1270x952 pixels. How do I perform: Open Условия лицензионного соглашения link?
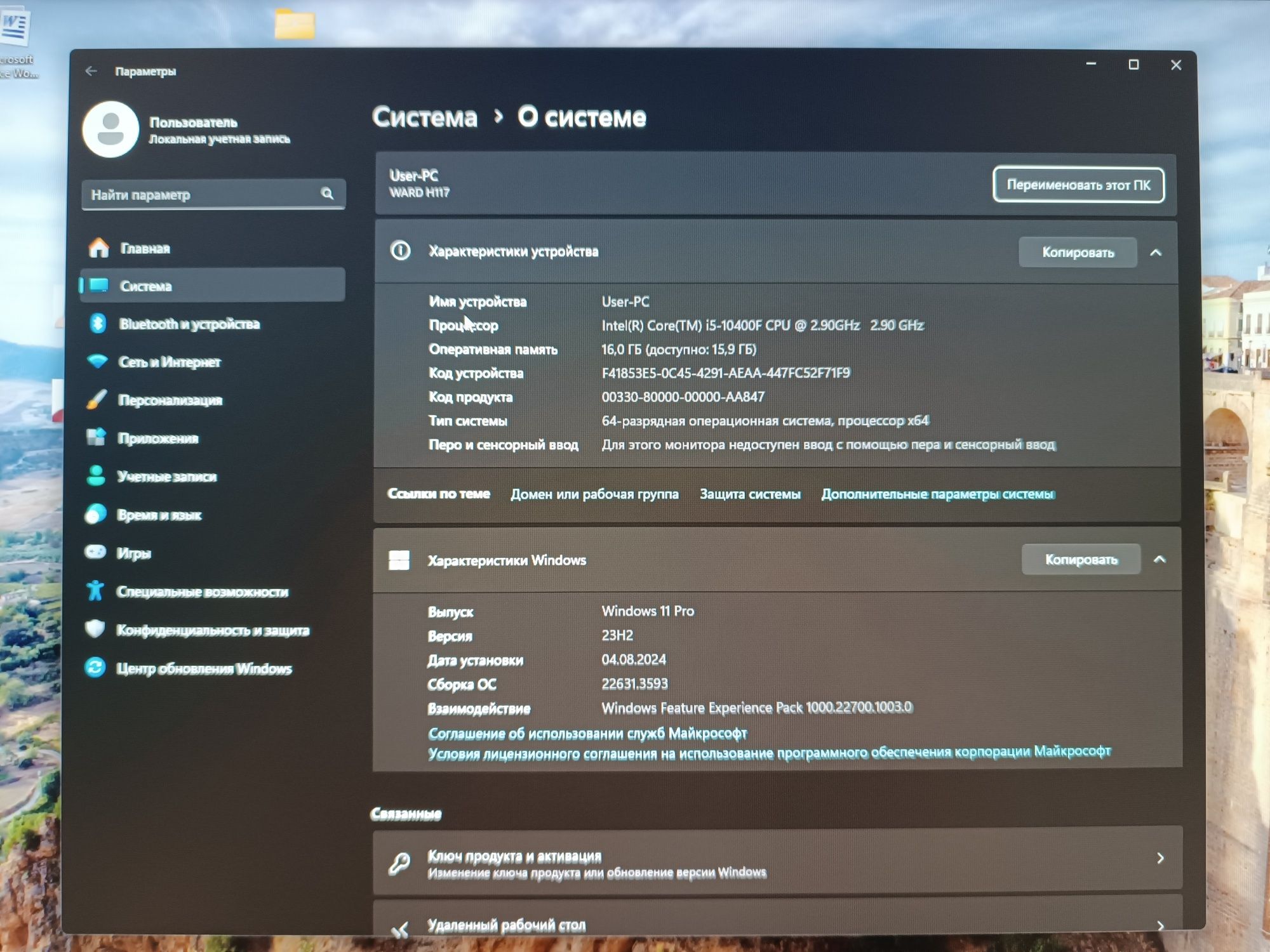click(x=769, y=753)
